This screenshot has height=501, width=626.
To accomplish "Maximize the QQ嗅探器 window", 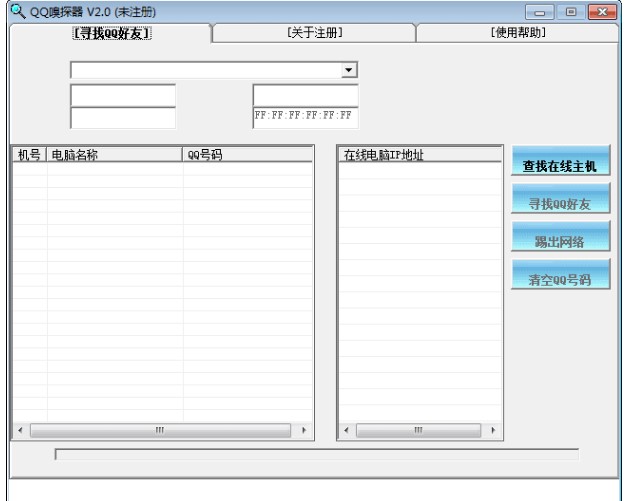I will point(571,12).
